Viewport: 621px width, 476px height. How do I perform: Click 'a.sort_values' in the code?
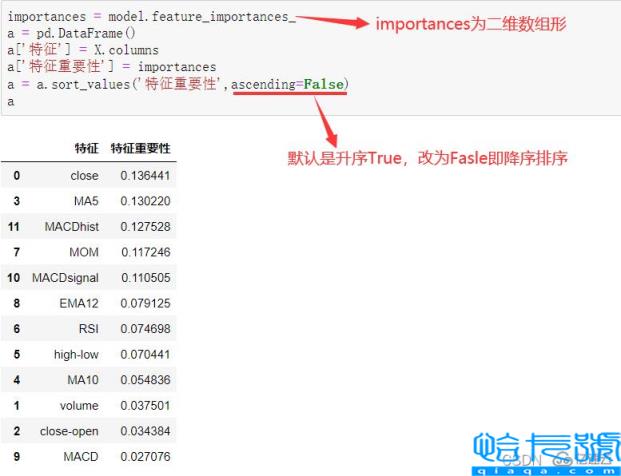tap(83, 84)
